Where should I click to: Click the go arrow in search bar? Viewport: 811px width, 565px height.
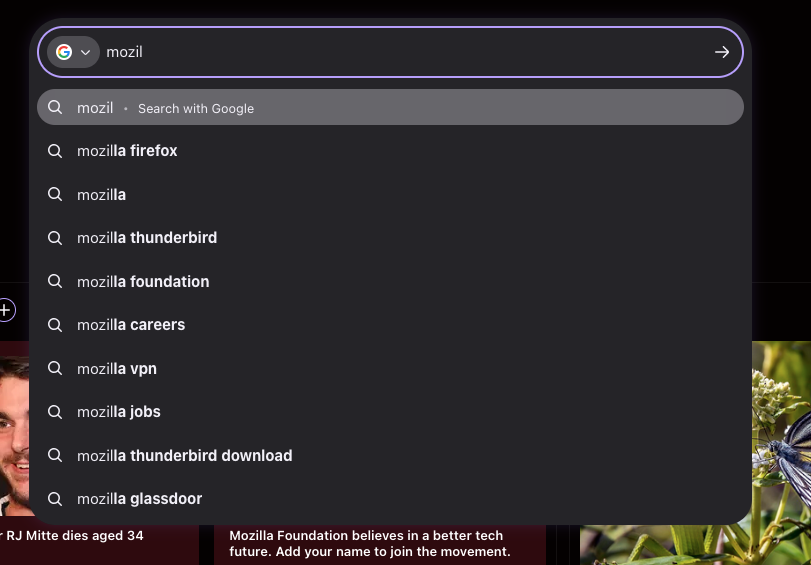tap(722, 52)
